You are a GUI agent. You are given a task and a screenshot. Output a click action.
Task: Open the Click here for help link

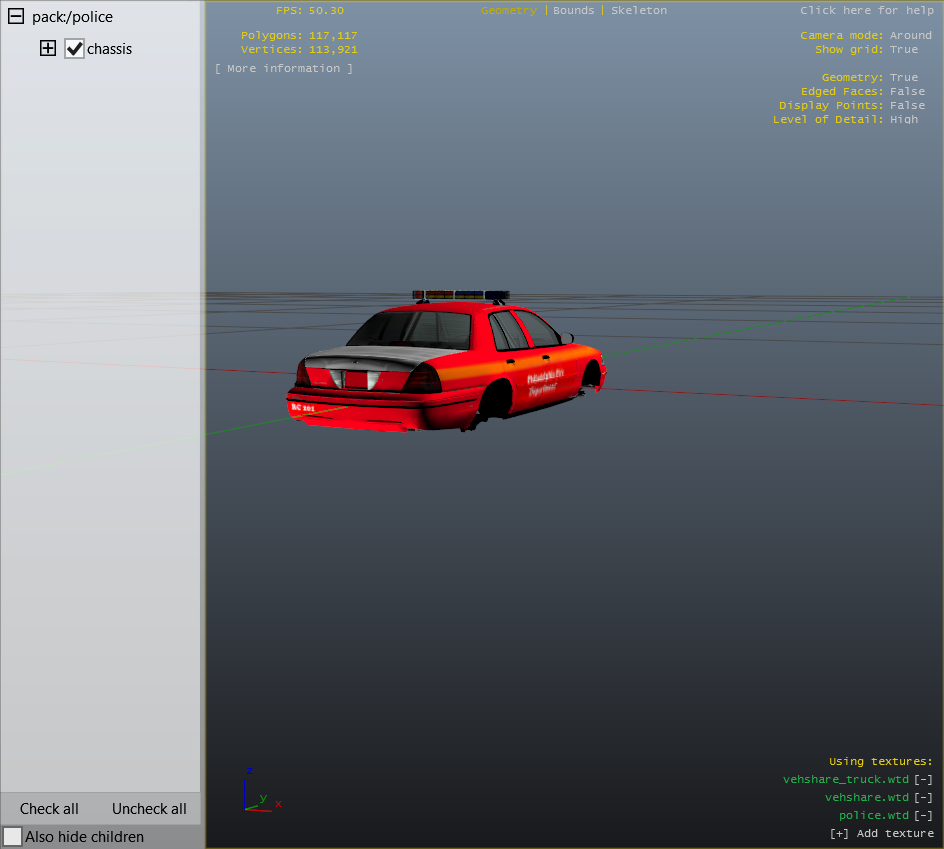866,10
